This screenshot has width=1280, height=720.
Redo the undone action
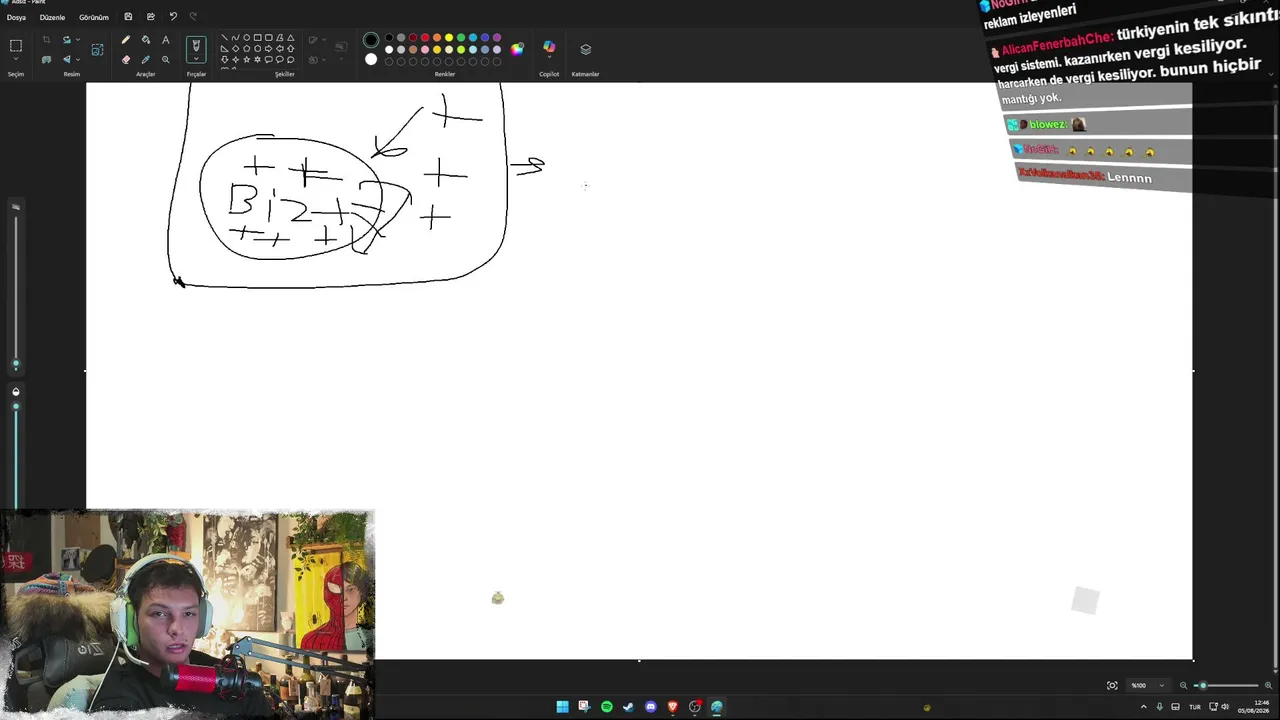[193, 17]
